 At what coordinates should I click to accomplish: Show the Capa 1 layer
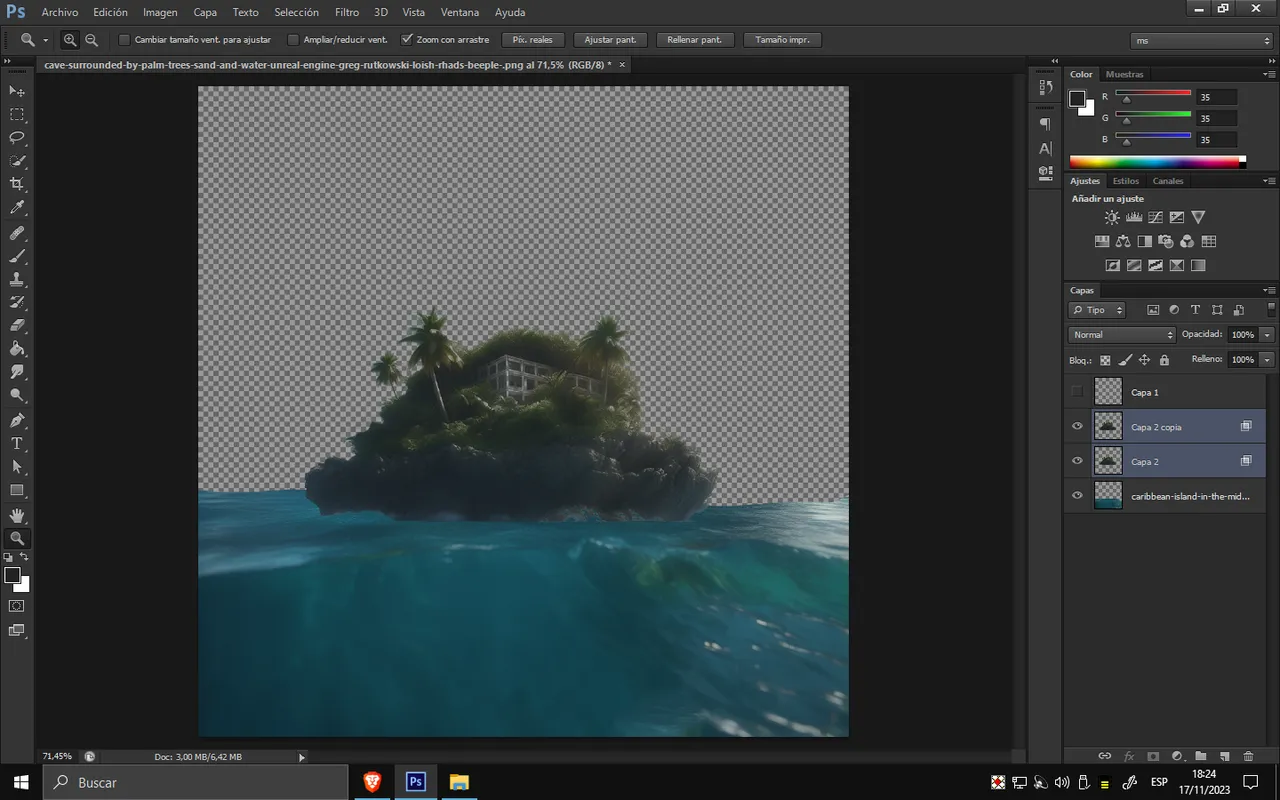1077,392
